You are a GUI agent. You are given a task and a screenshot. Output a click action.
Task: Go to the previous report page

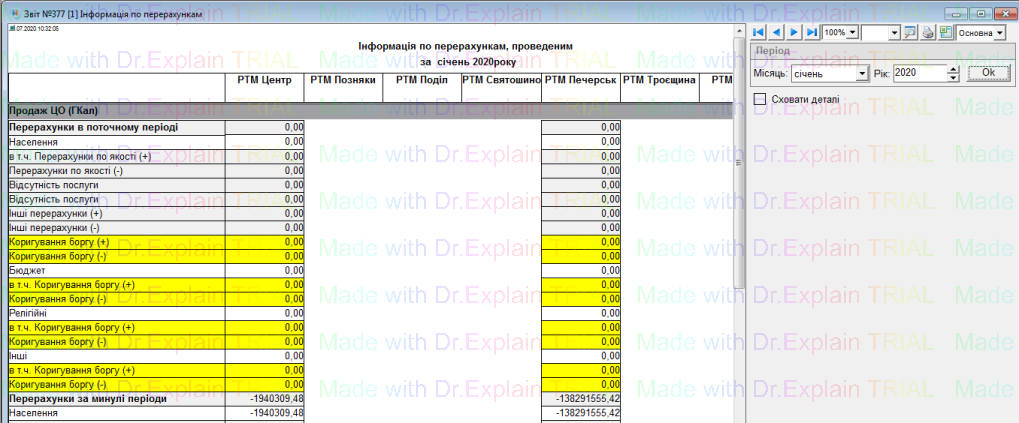776,33
